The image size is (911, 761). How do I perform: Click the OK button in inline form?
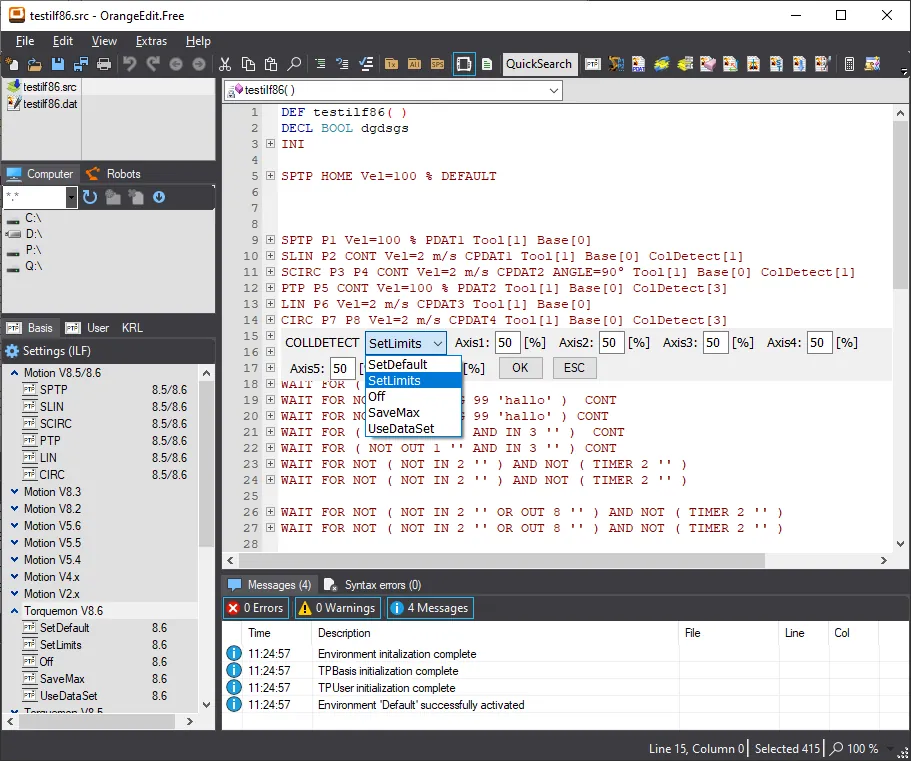coord(521,368)
